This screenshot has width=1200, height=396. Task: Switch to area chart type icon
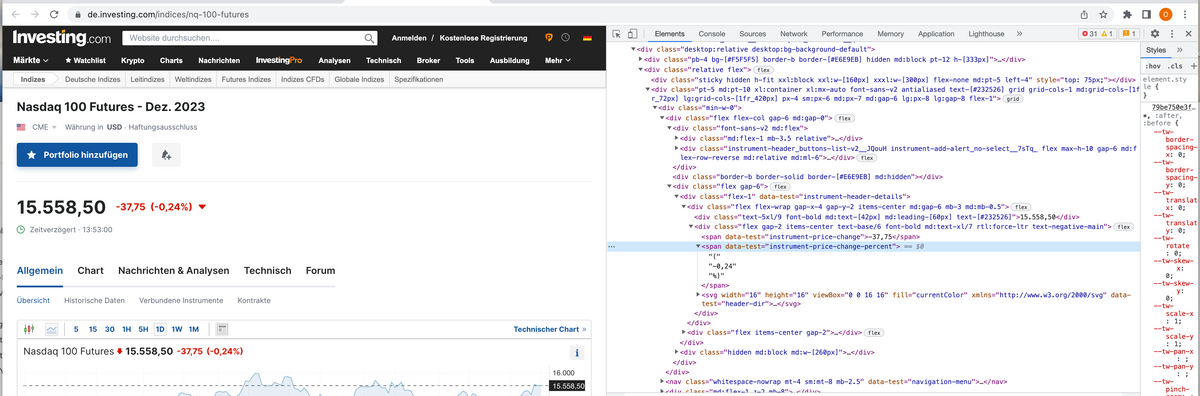click(51, 329)
